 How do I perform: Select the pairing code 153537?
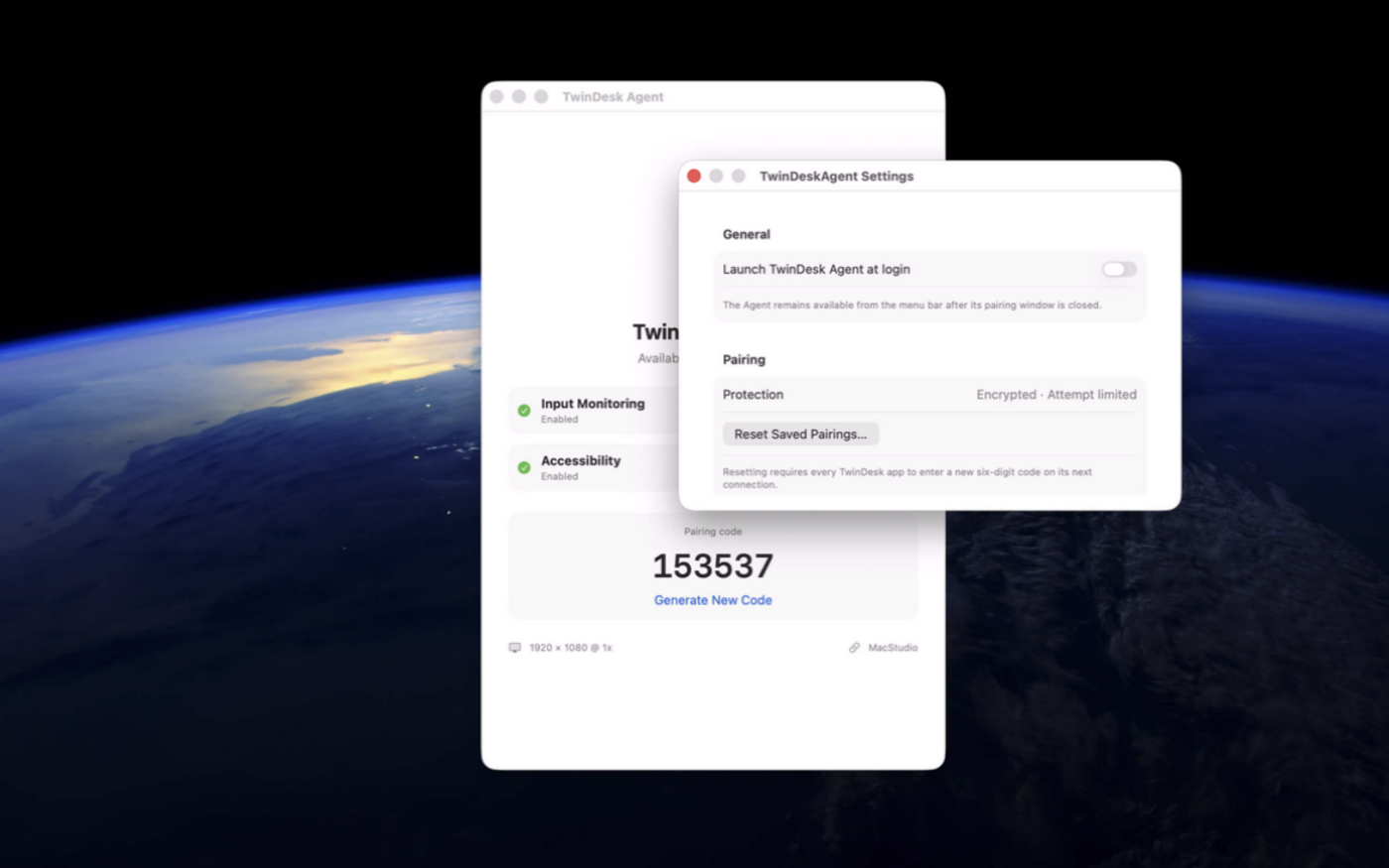click(x=712, y=565)
